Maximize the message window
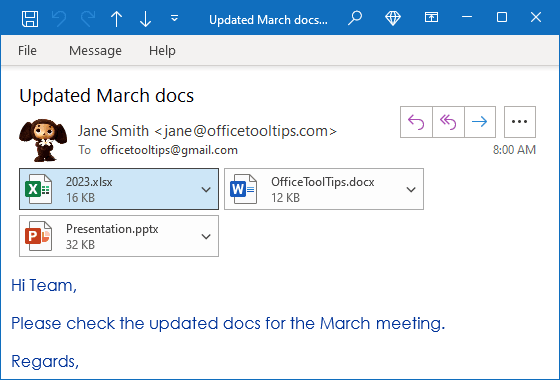This screenshot has width=560, height=380. 502,17
